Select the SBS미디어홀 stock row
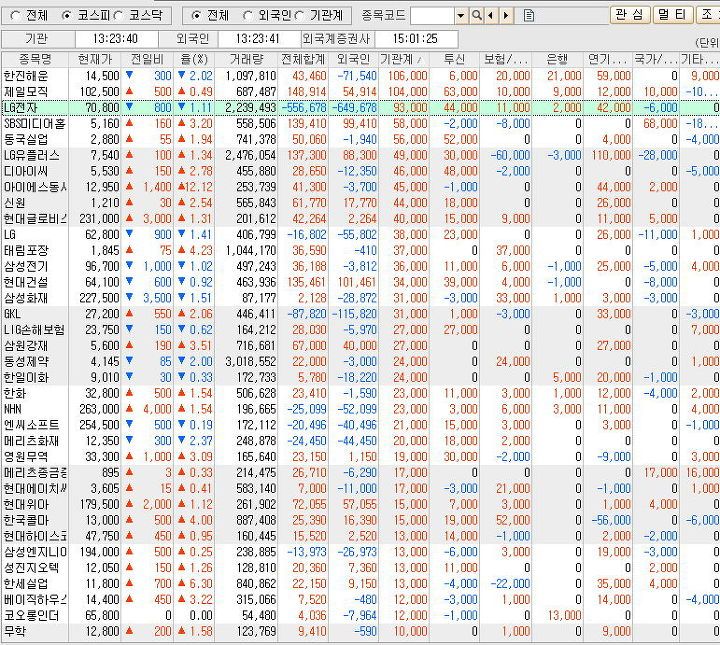 tap(360, 123)
